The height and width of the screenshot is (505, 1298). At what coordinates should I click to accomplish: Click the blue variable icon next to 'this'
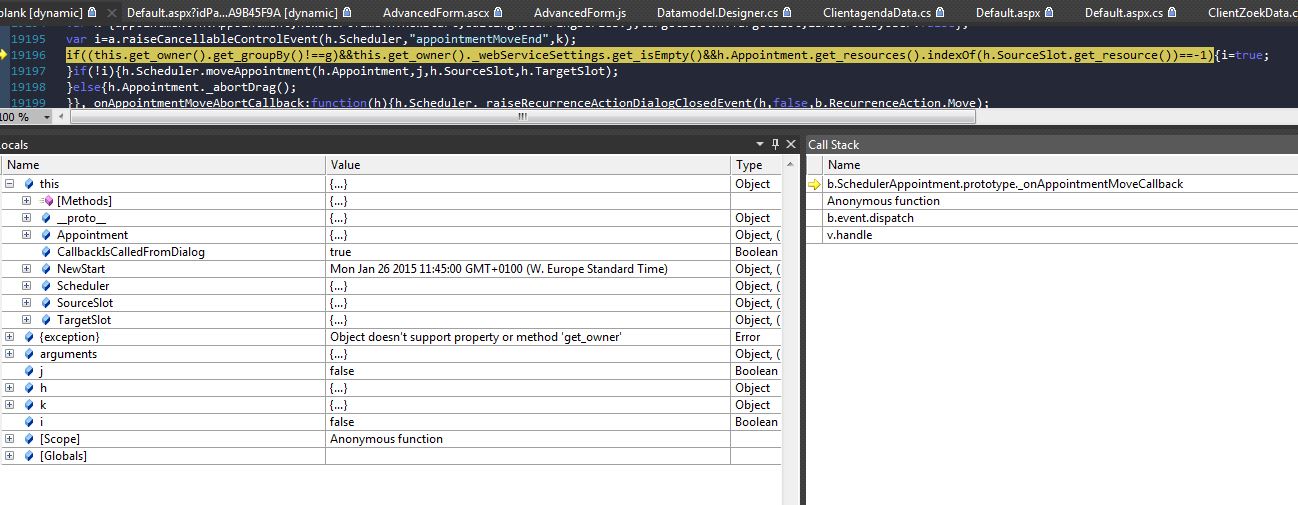pyautogui.click(x=29, y=184)
